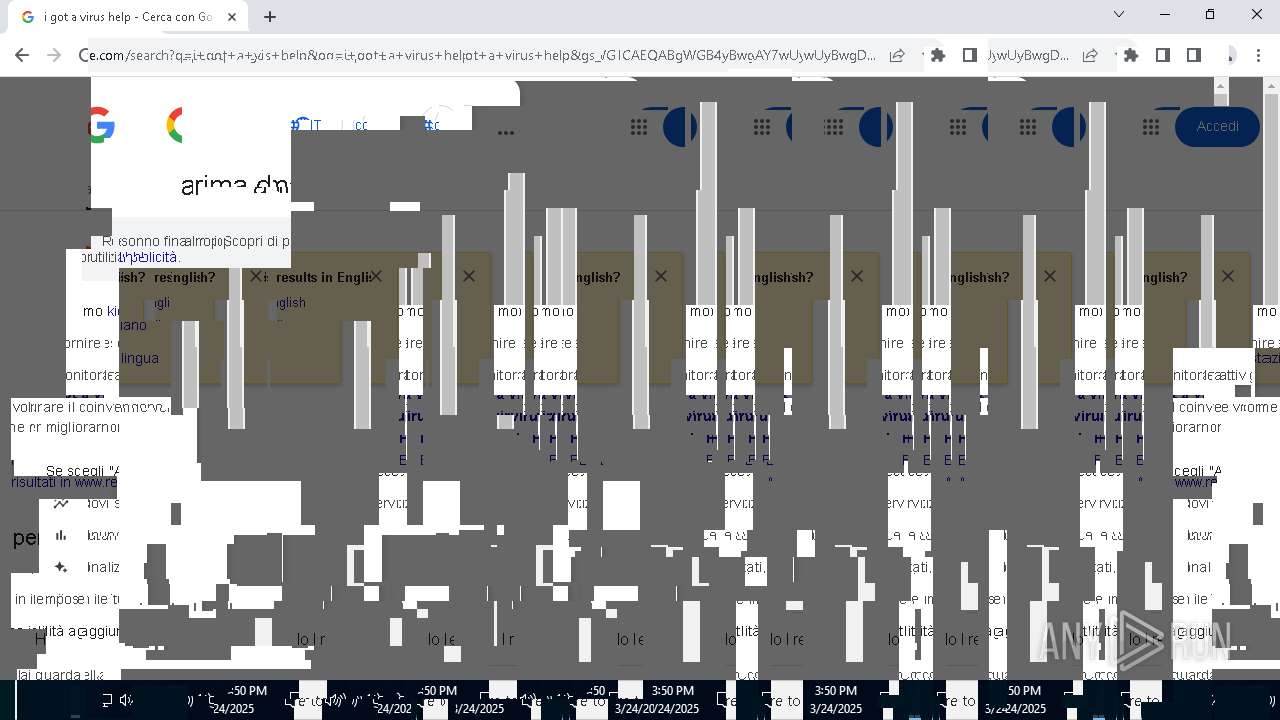Open the taskbar volume speaker icon
Screen dimensions: 1280x720
pyautogui.click(x=126, y=700)
